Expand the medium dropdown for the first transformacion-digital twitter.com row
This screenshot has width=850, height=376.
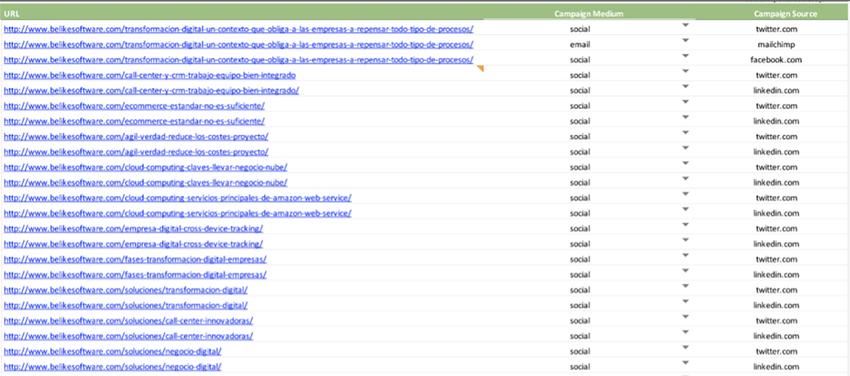[x=685, y=25]
